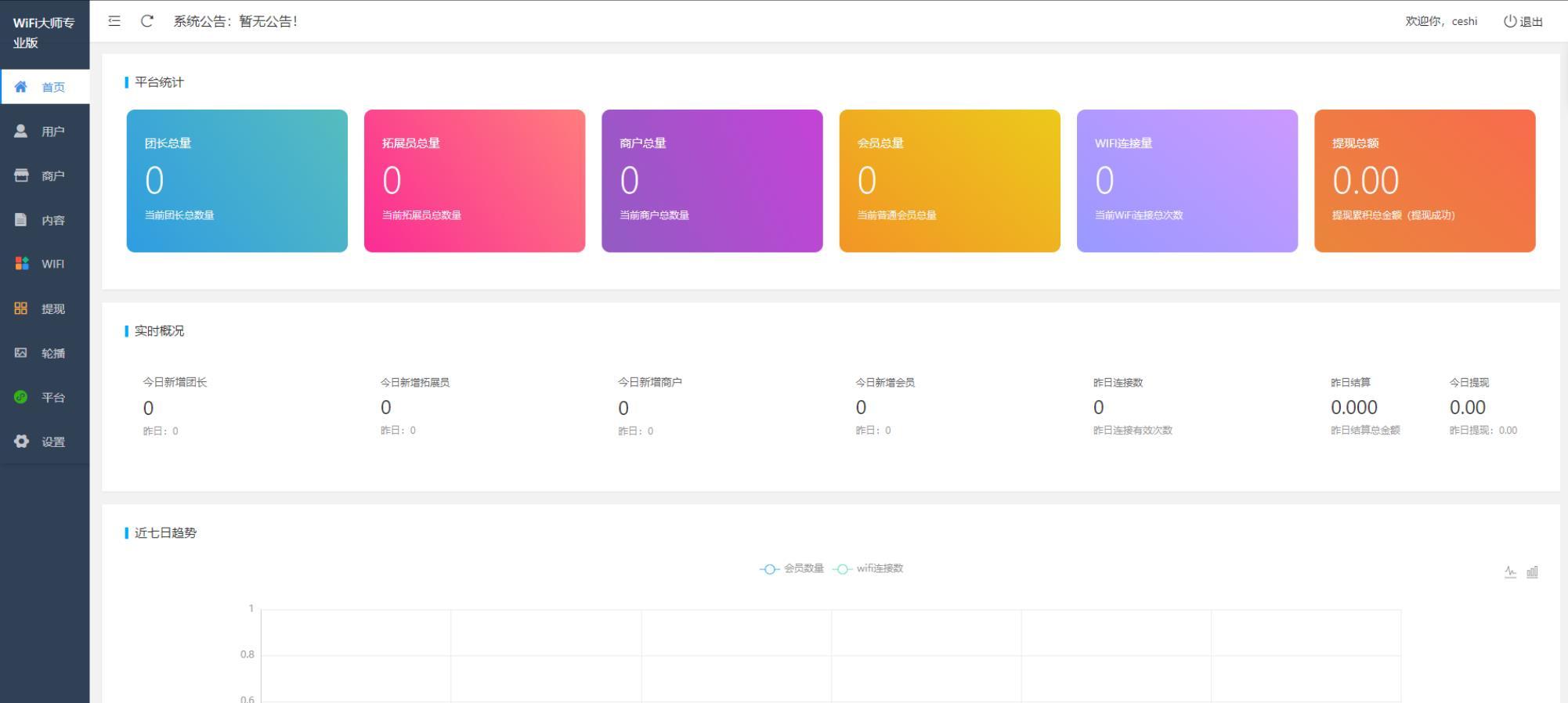Click the blue 团长总量 statistics card

(x=237, y=181)
